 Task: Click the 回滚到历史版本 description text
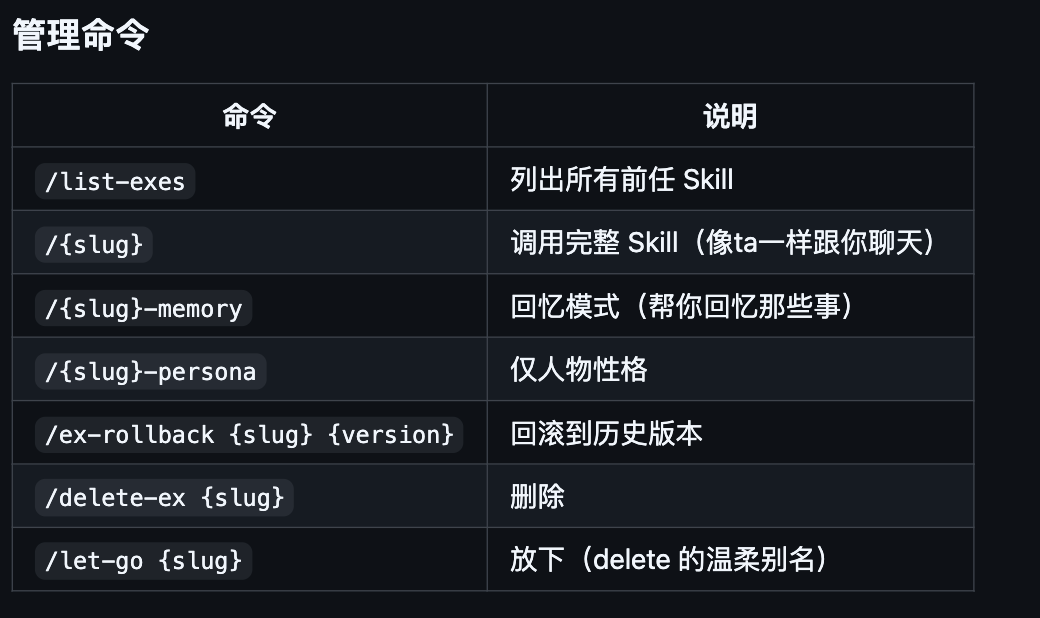click(x=606, y=434)
